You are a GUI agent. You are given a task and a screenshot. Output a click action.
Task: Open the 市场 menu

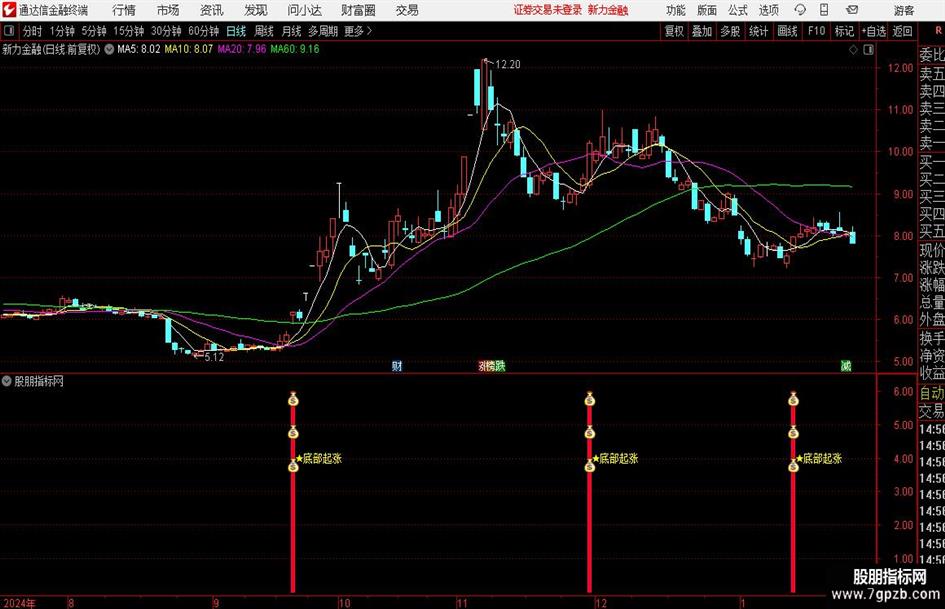168,10
